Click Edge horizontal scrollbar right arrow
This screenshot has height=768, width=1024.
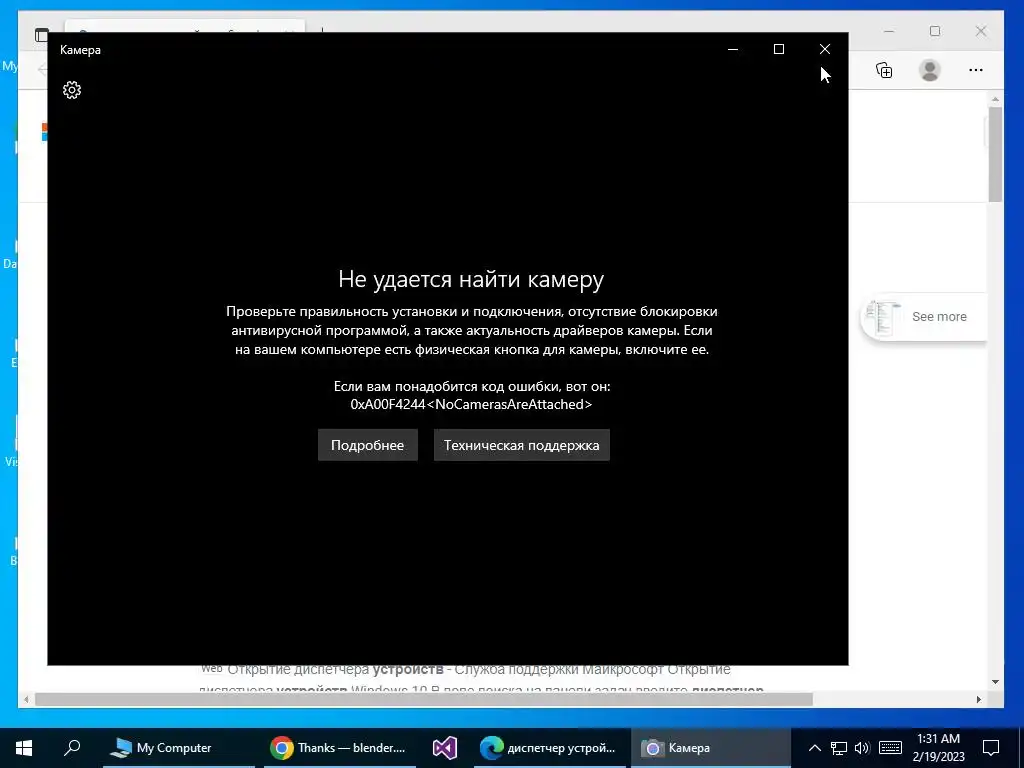tap(978, 699)
